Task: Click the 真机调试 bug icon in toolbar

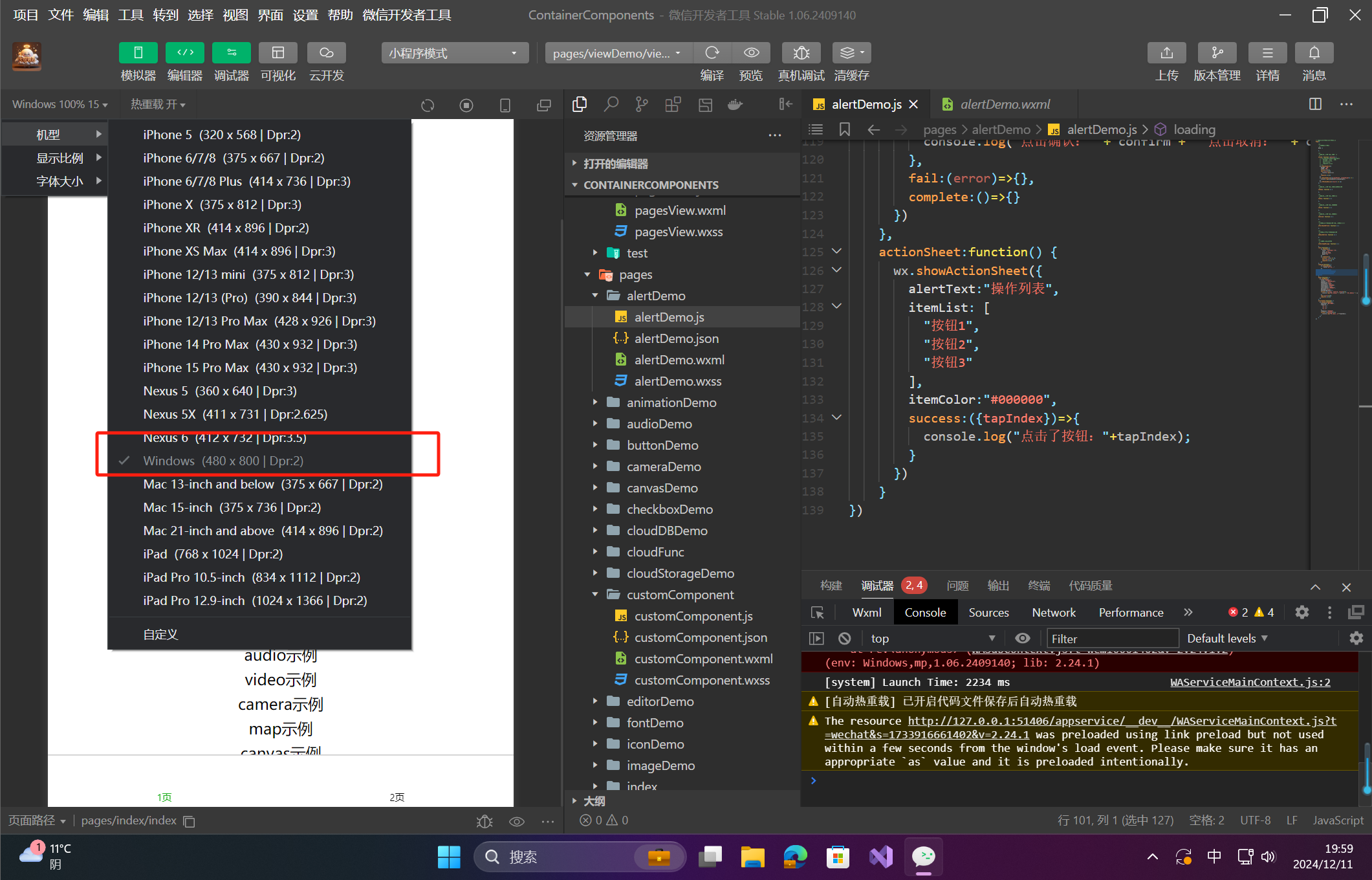Action: (x=801, y=53)
